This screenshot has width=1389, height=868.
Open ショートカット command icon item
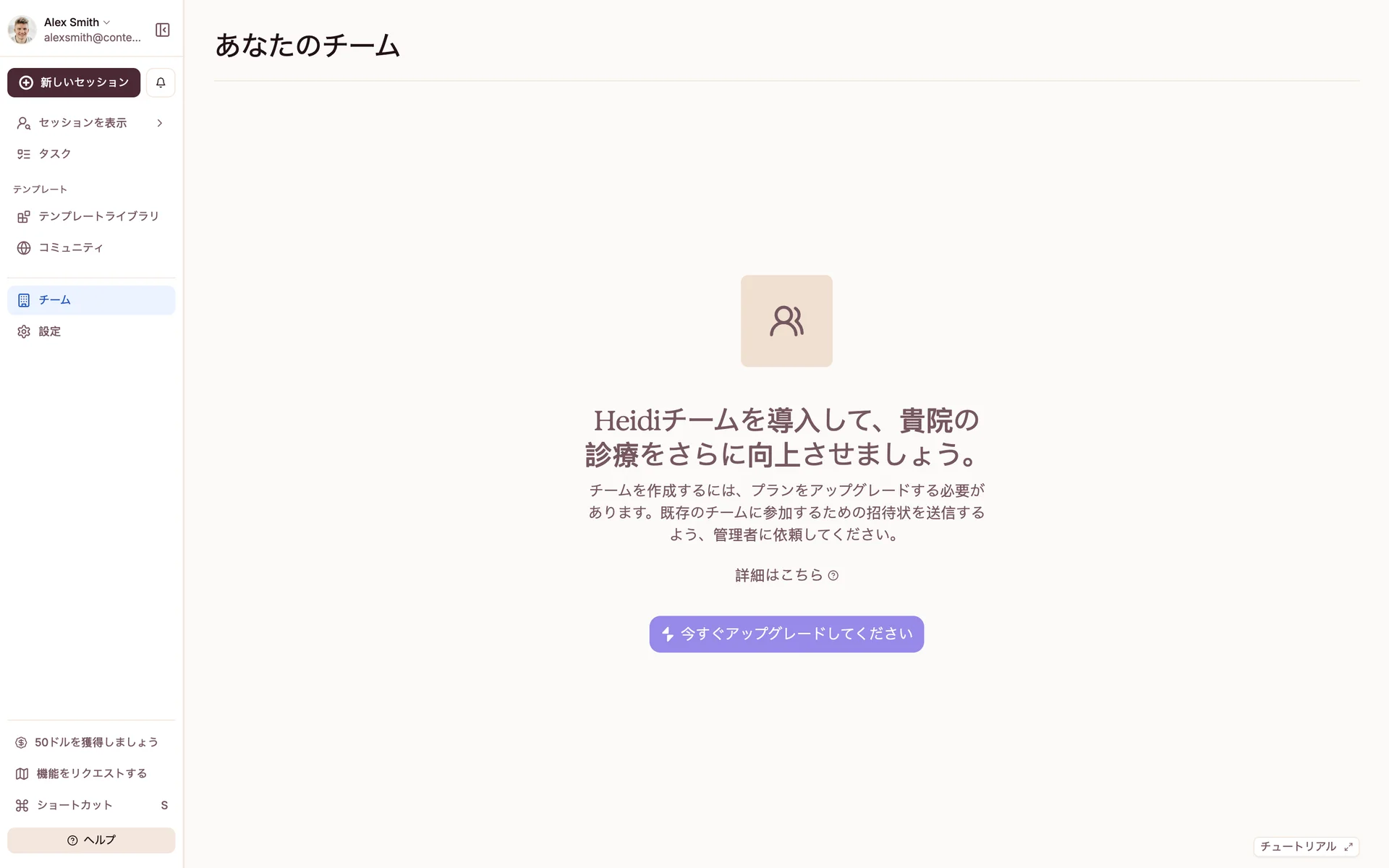pos(22,805)
